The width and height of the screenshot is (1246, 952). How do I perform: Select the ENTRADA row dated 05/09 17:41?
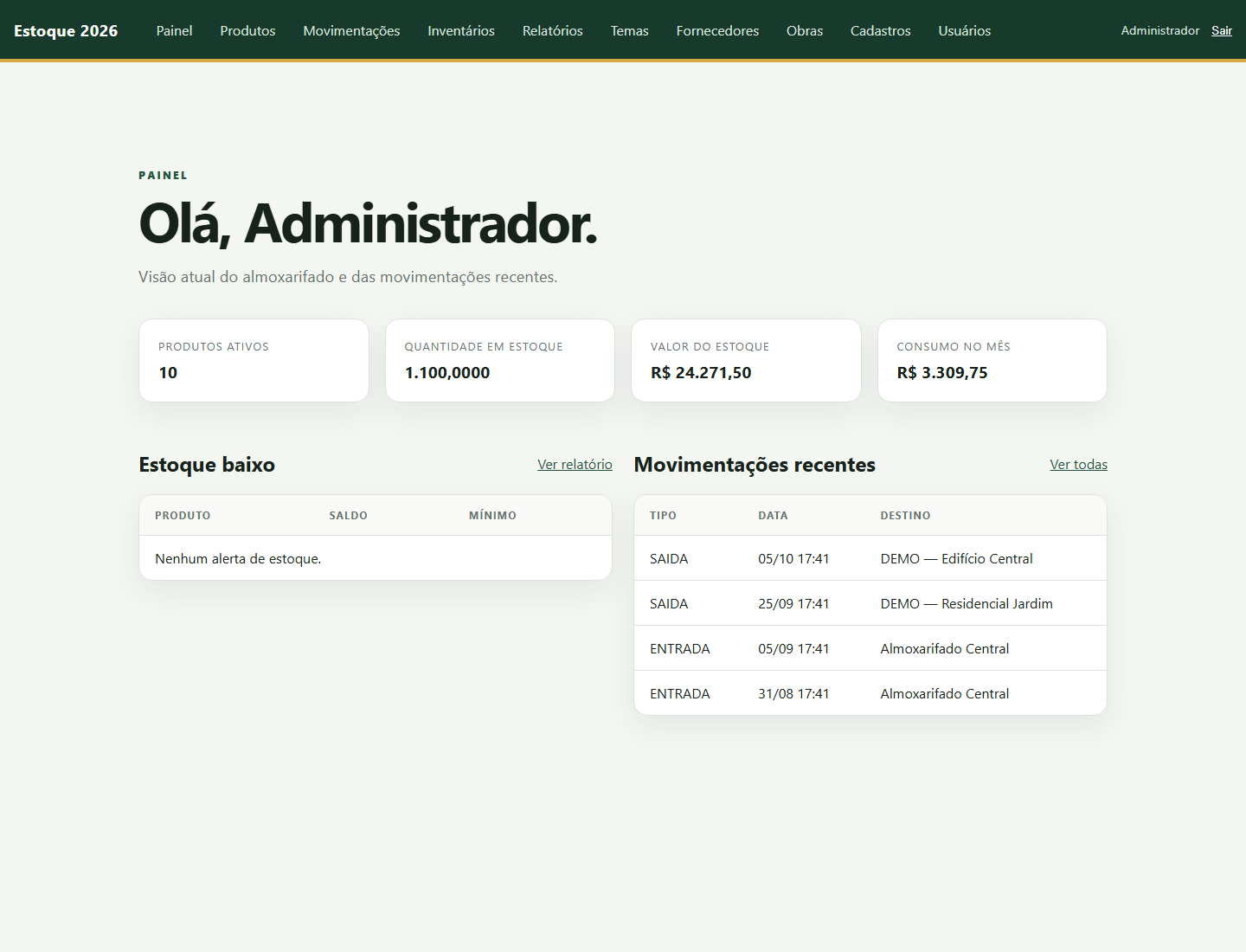[x=870, y=648]
